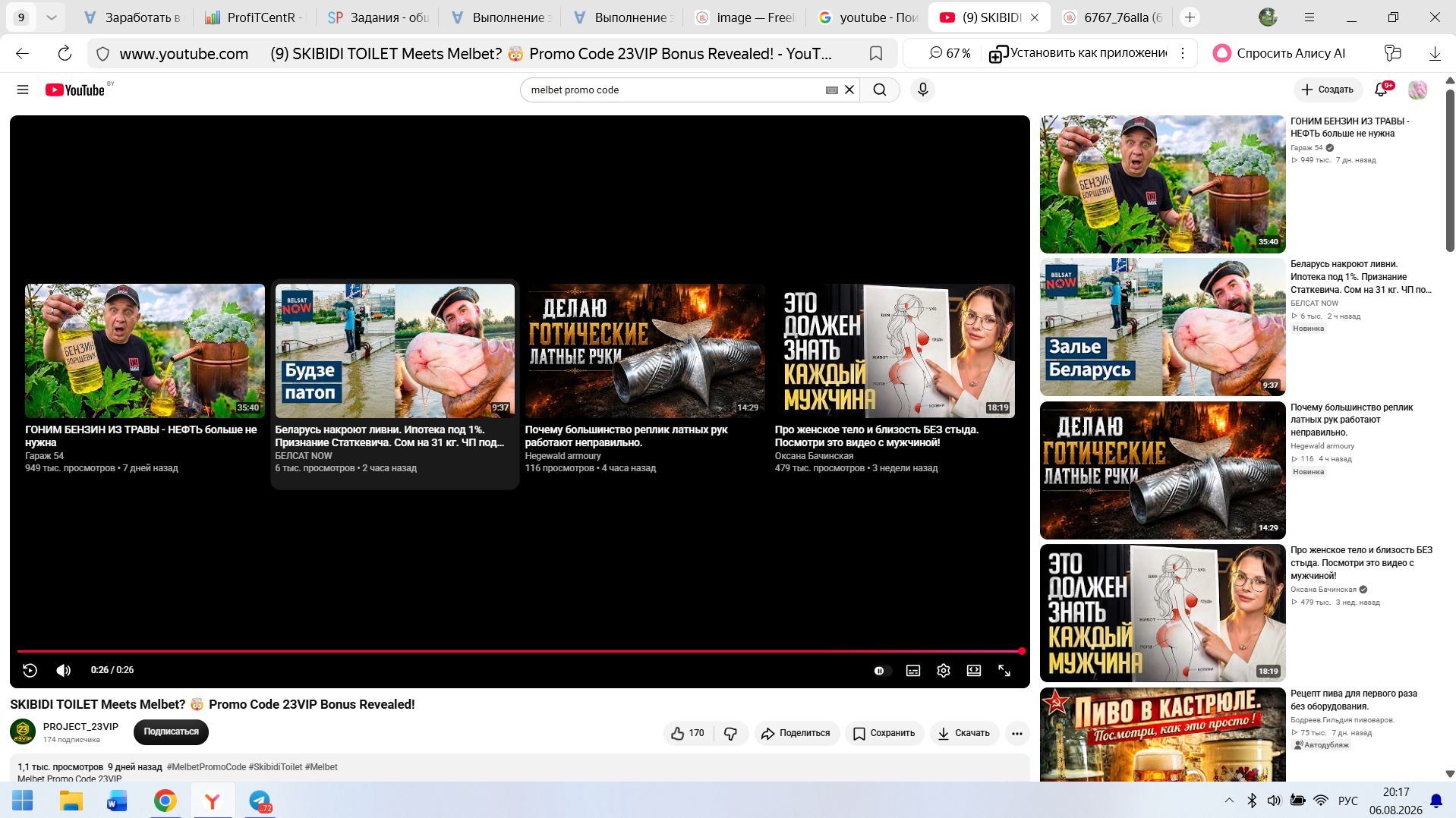The height and width of the screenshot is (818, 1456).
Task: Go back to previous page
Action: pyautogui.click(x=23, y=53)
